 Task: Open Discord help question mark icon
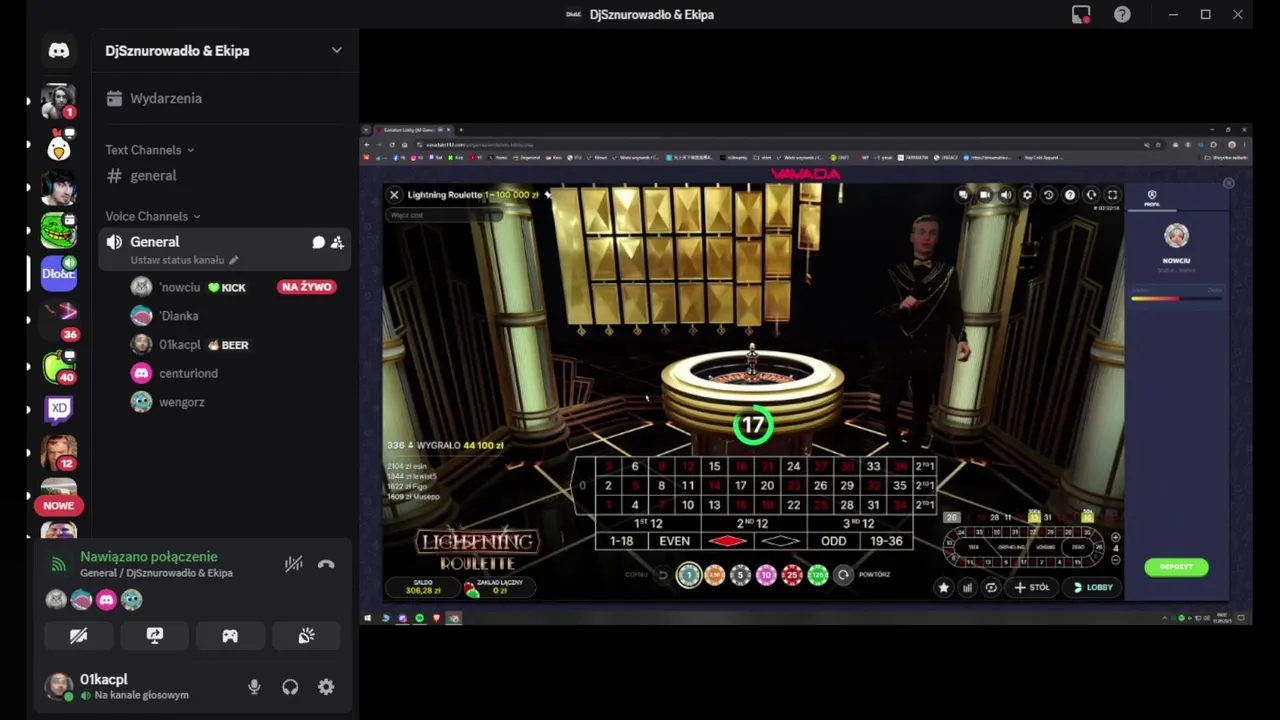tap(1122, 14)
